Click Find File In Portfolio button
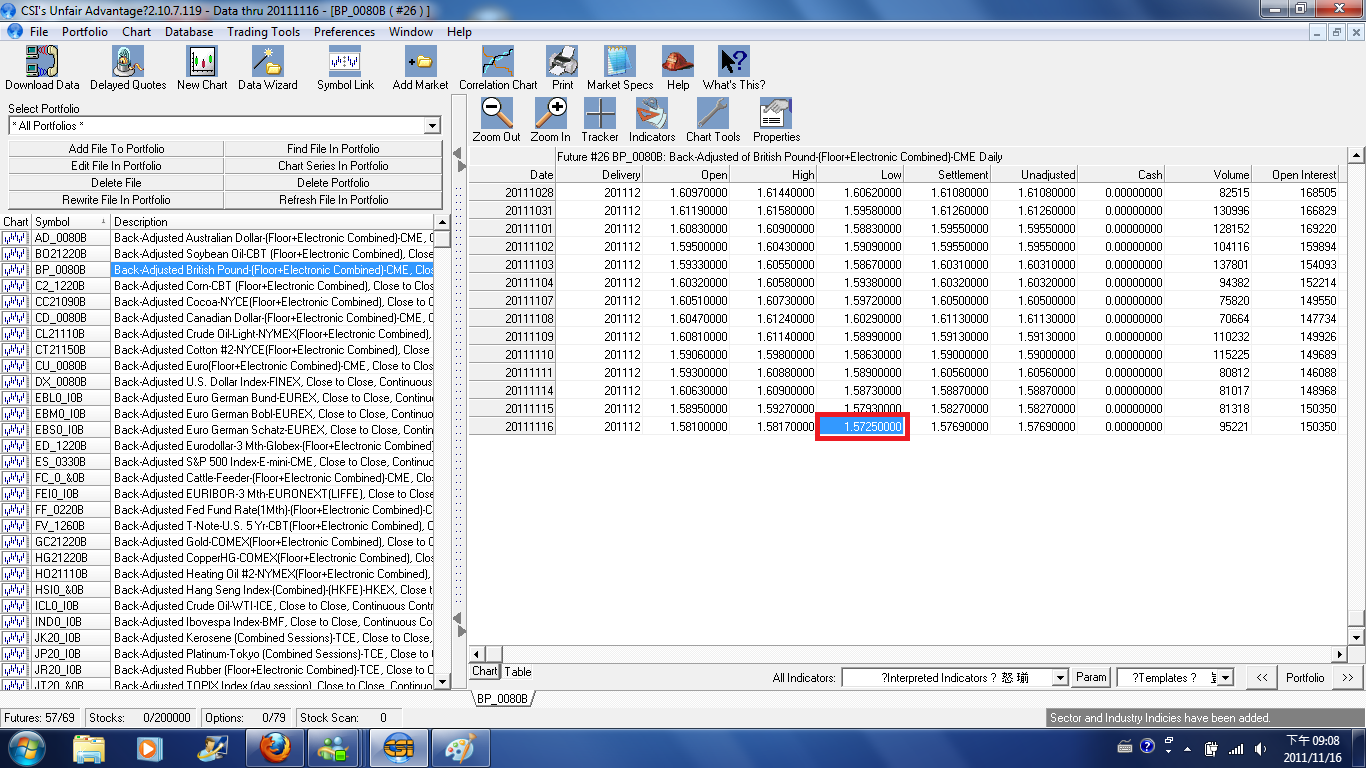 point(333,149)
